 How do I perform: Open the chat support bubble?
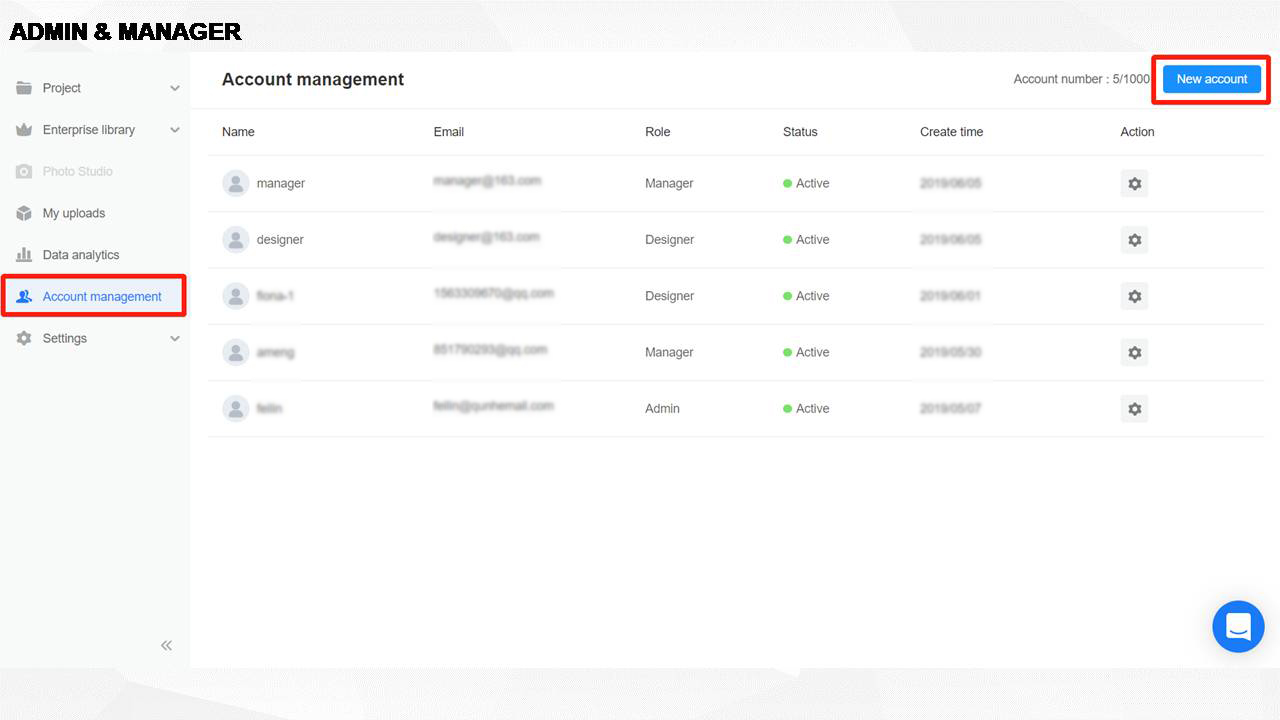point(1238,626)
